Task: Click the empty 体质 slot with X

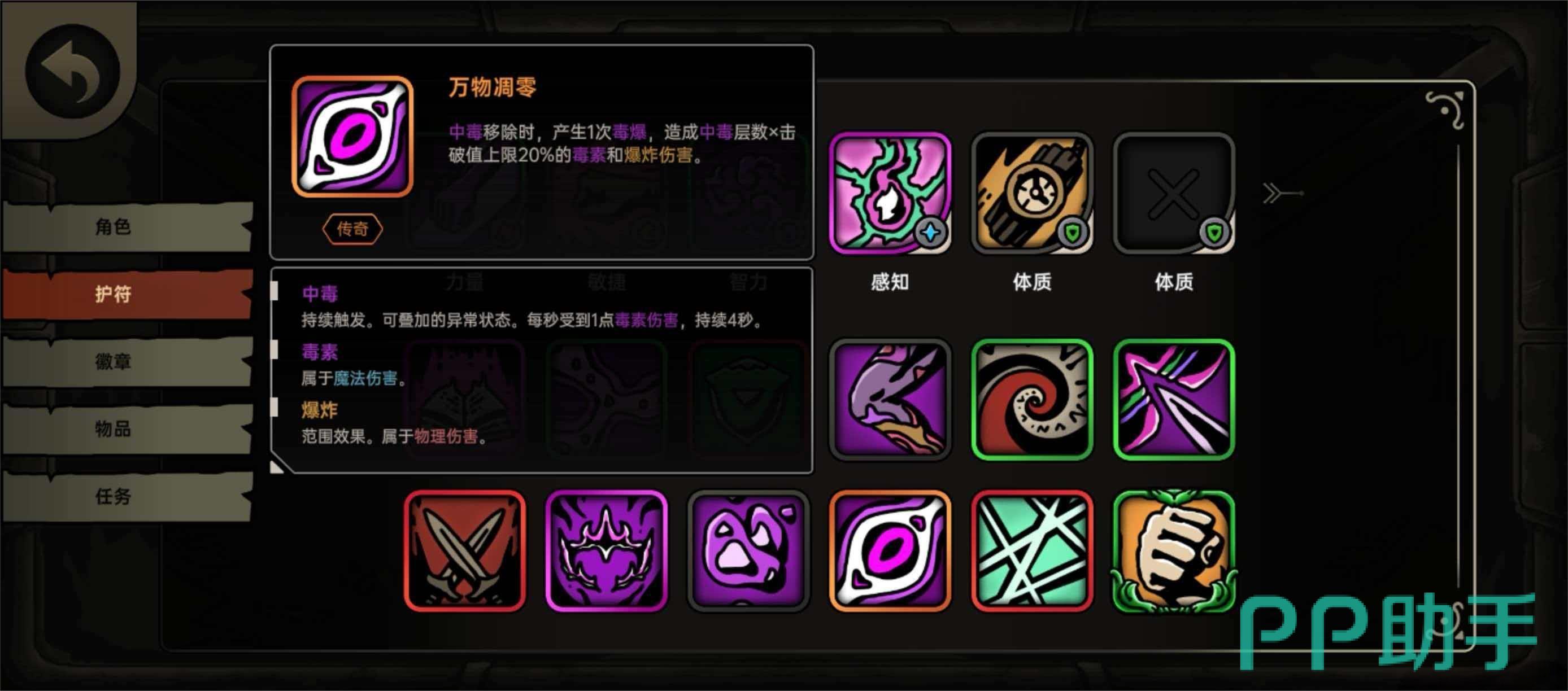Action: click(1174, 193)
